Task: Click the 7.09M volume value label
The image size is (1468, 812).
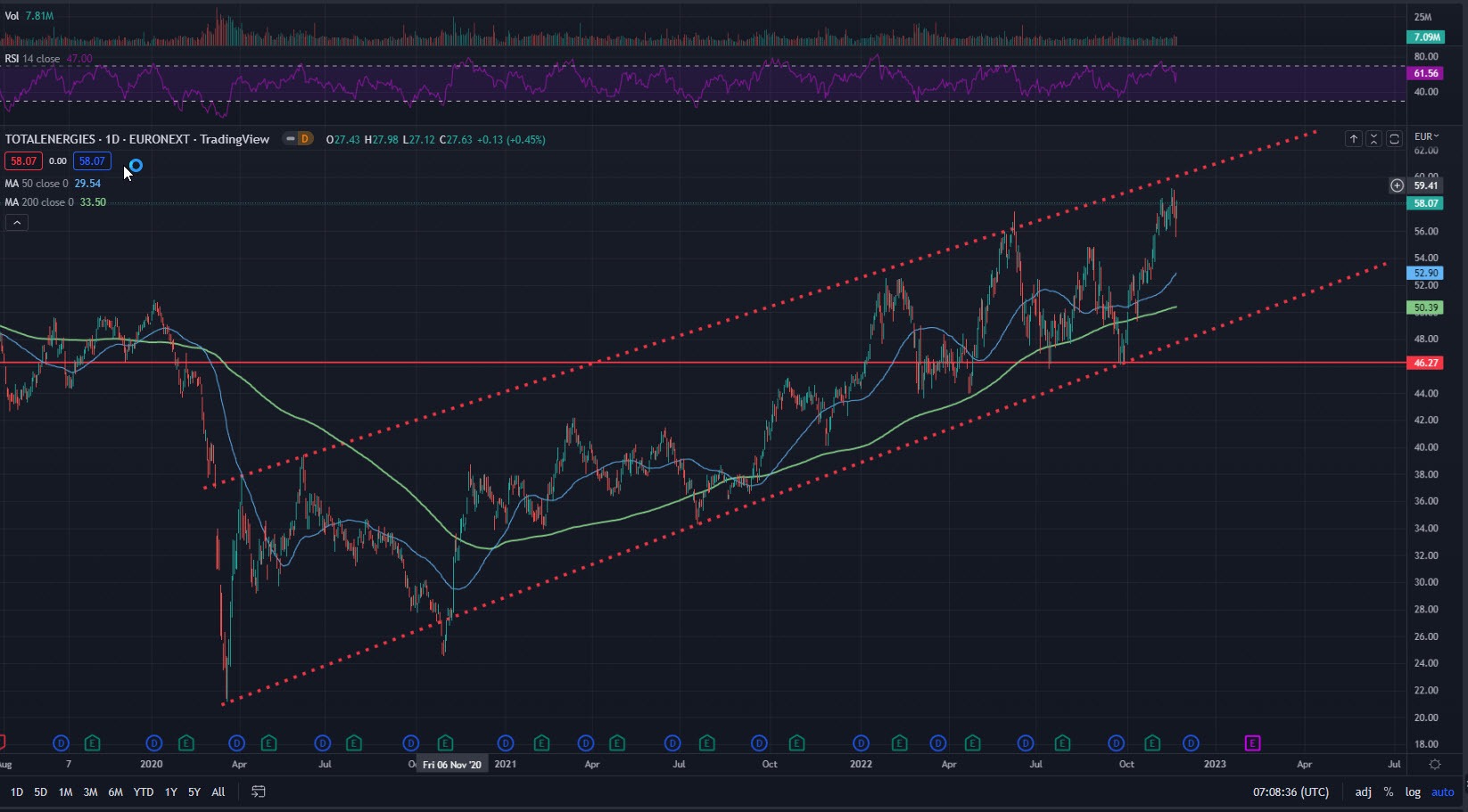Action: (x=1425, y=37)
